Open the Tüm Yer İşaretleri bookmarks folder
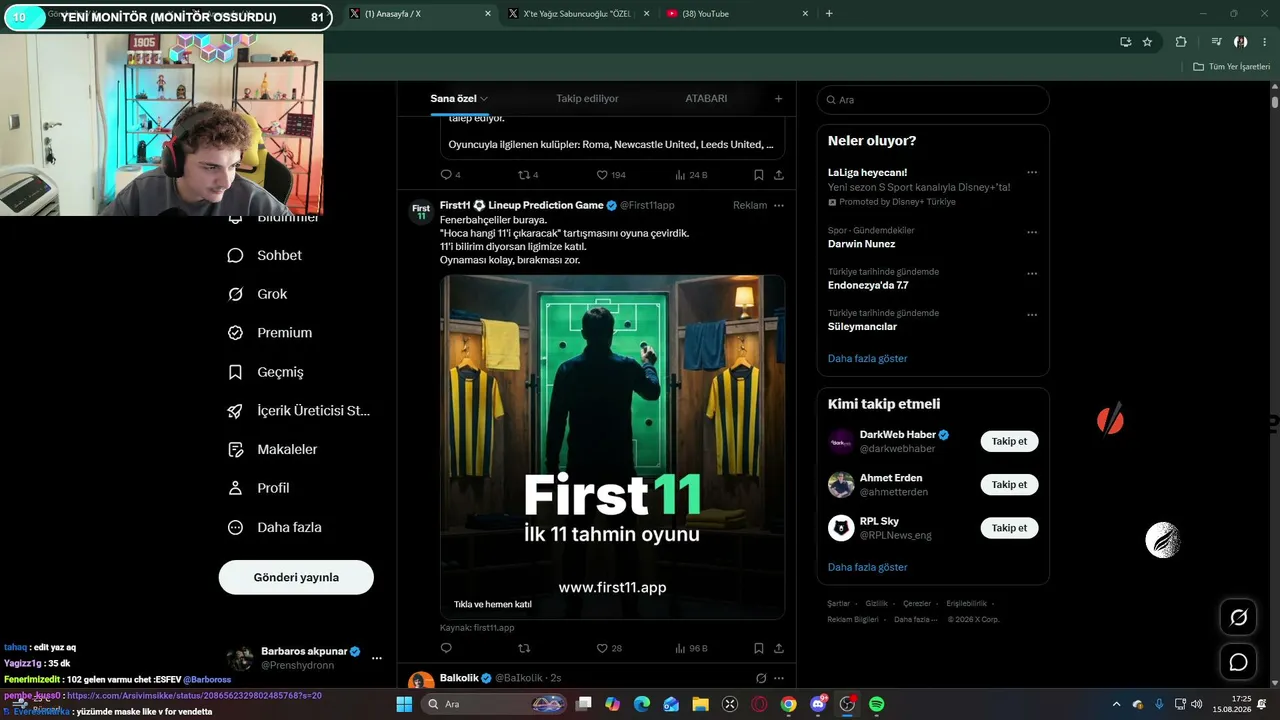The height and width of the screenshot is (720, 1280). click(x=1232, y=67)
